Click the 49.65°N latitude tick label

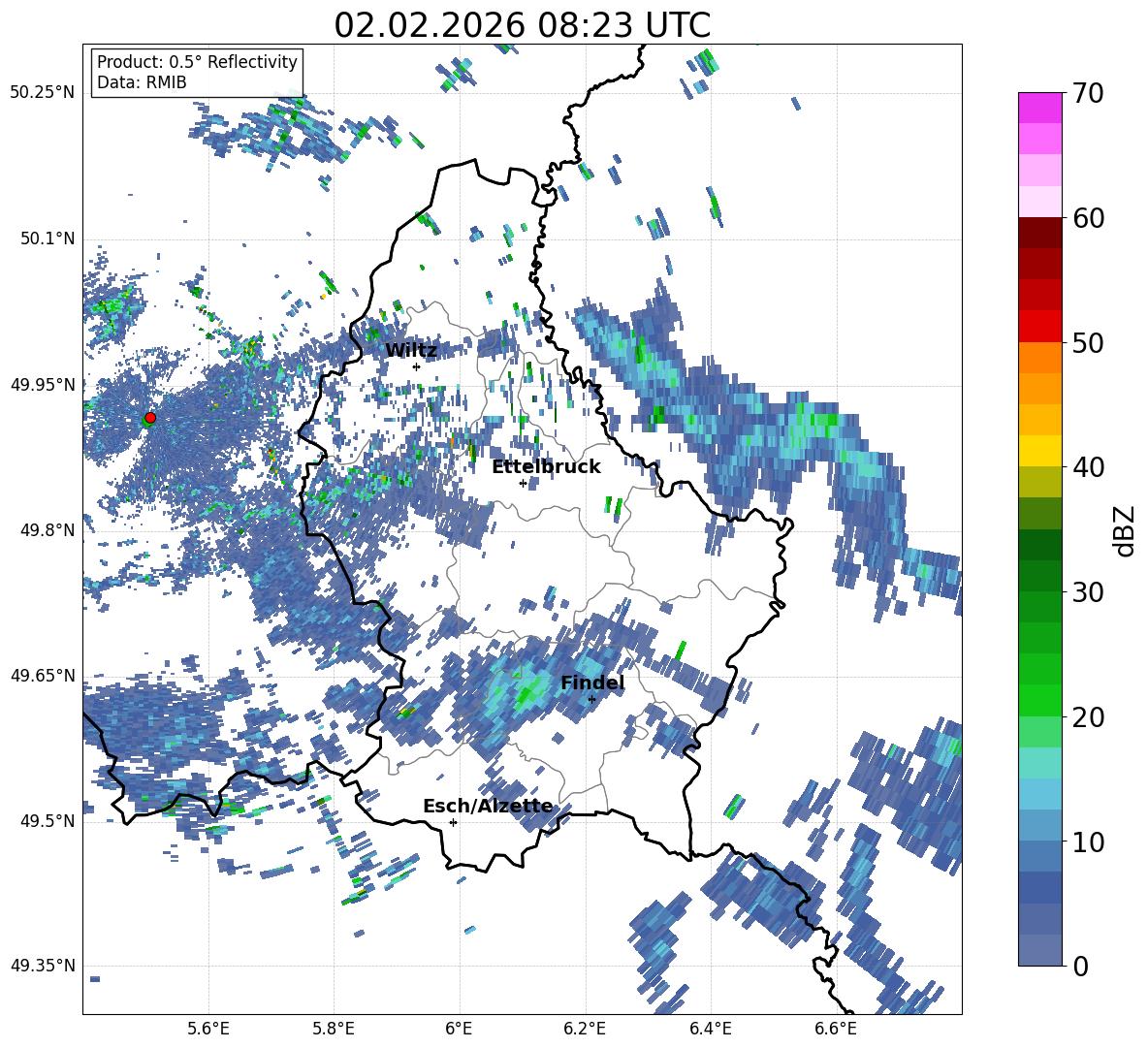pos(43,675)
